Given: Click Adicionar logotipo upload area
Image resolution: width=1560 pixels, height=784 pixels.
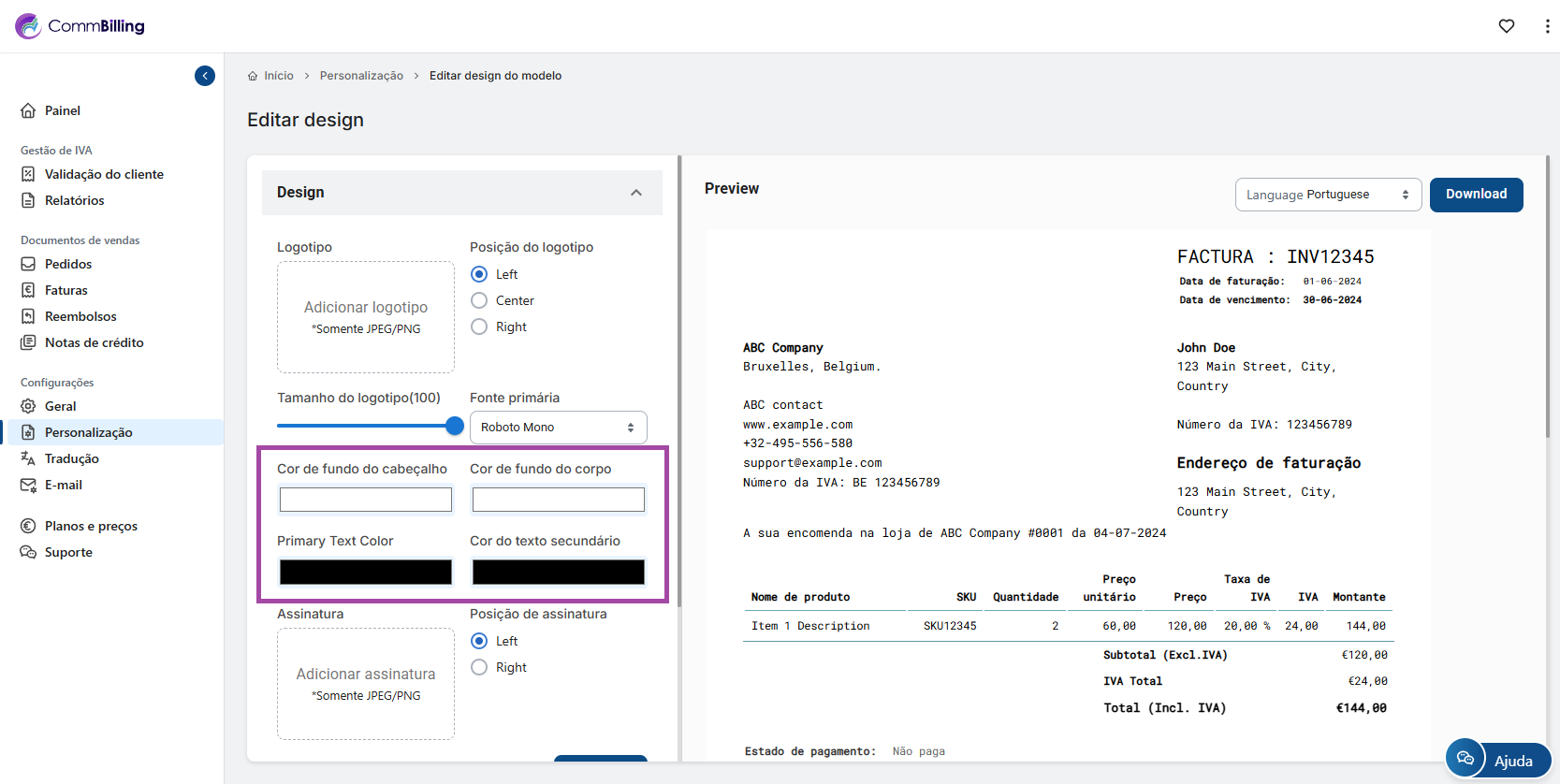Looking at the screenshot, I should point(366,317).
